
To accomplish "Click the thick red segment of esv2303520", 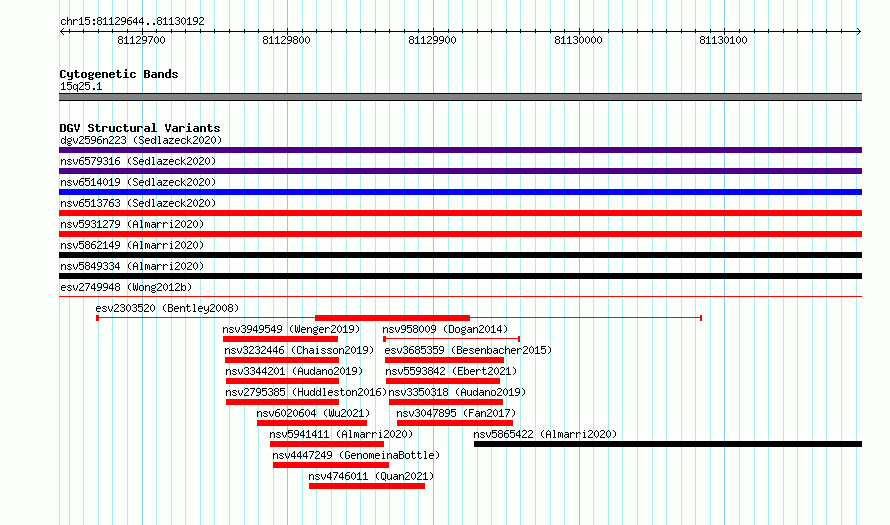I will click(392, 318).
